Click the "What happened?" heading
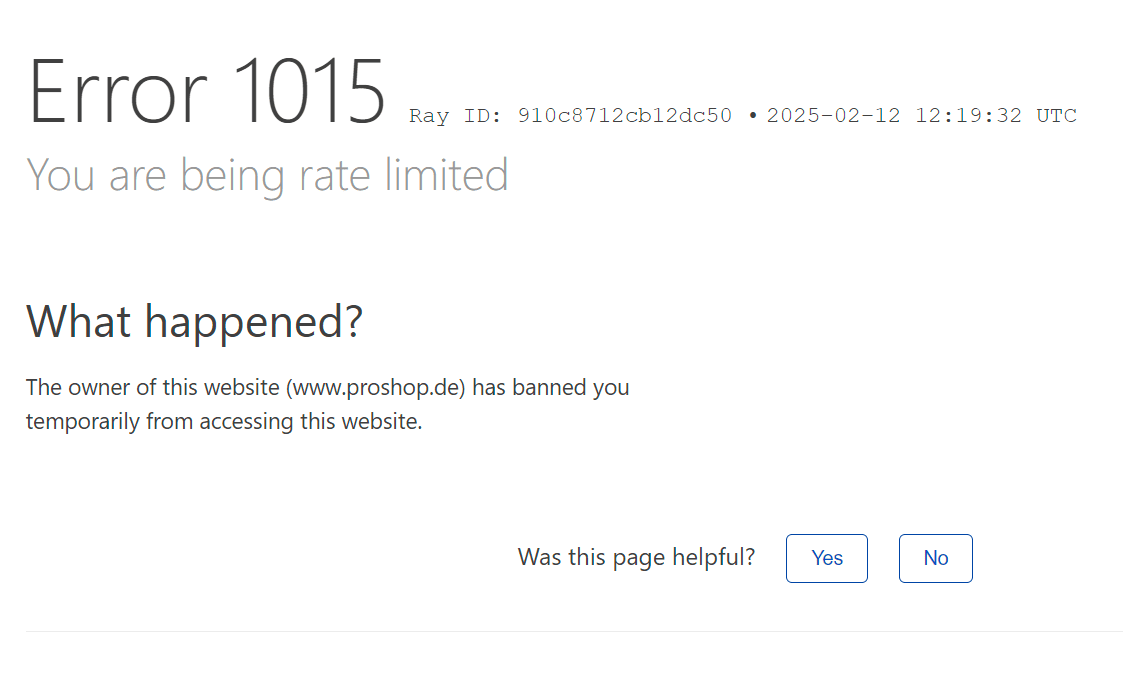The height and width of the screenshot is (681, 1123). [x=194, y=322]
